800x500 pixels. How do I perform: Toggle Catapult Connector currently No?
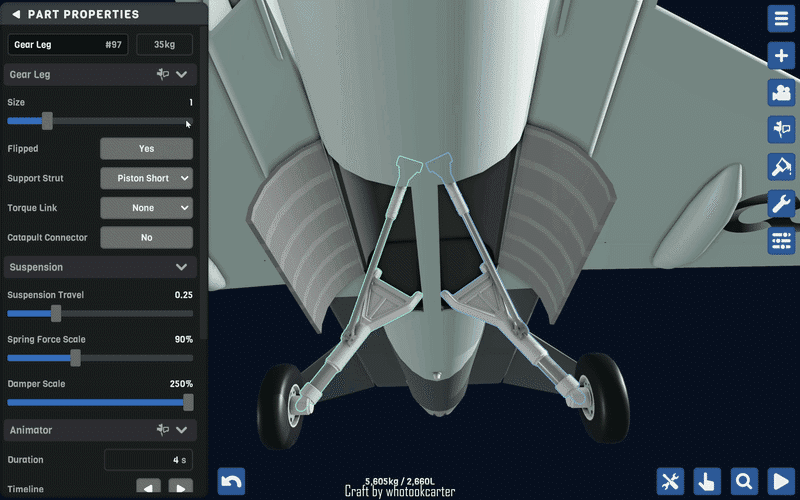tap(146, 237)
